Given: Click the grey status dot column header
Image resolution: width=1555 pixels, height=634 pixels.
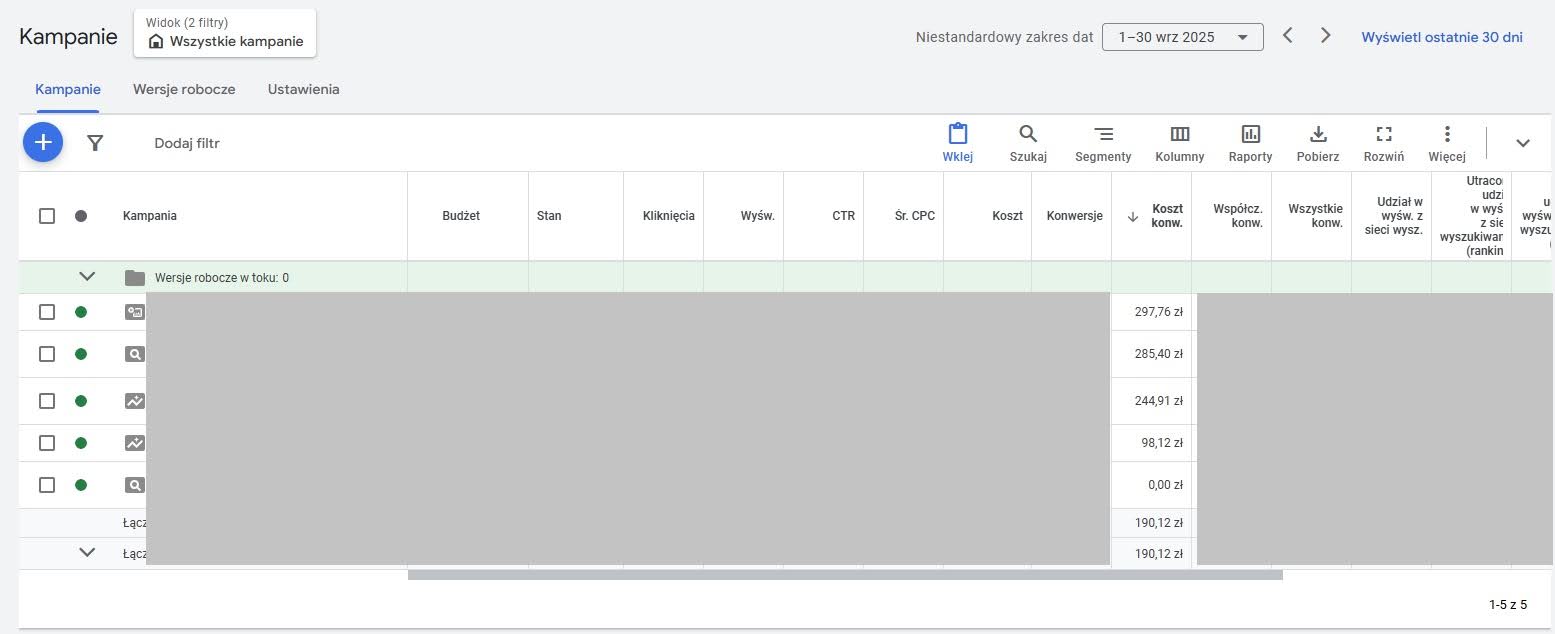Looking at the screenshot, I should click(x=81, y=216).
